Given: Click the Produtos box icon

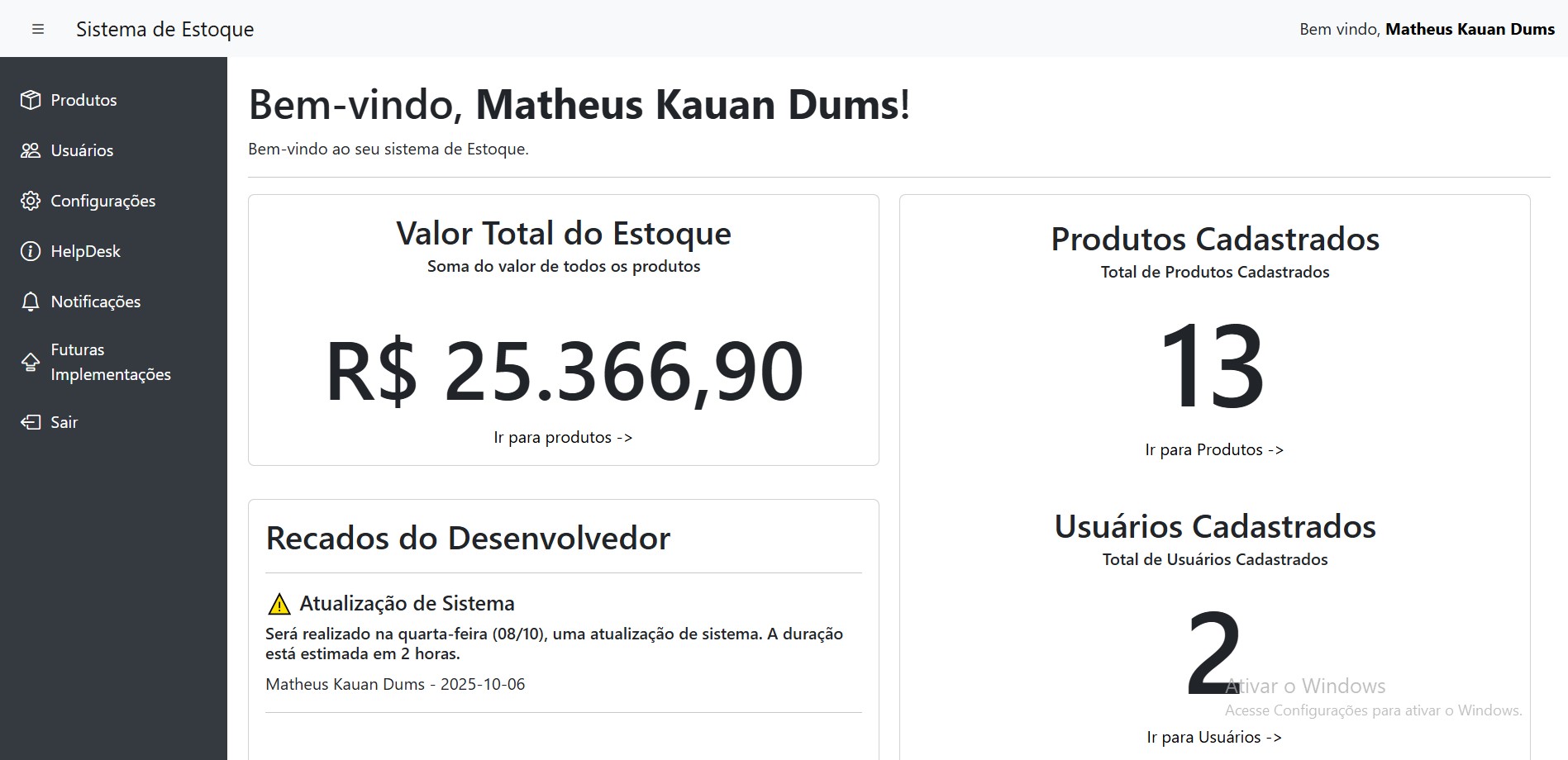Looking at the screenshot, I should (31, 100).
